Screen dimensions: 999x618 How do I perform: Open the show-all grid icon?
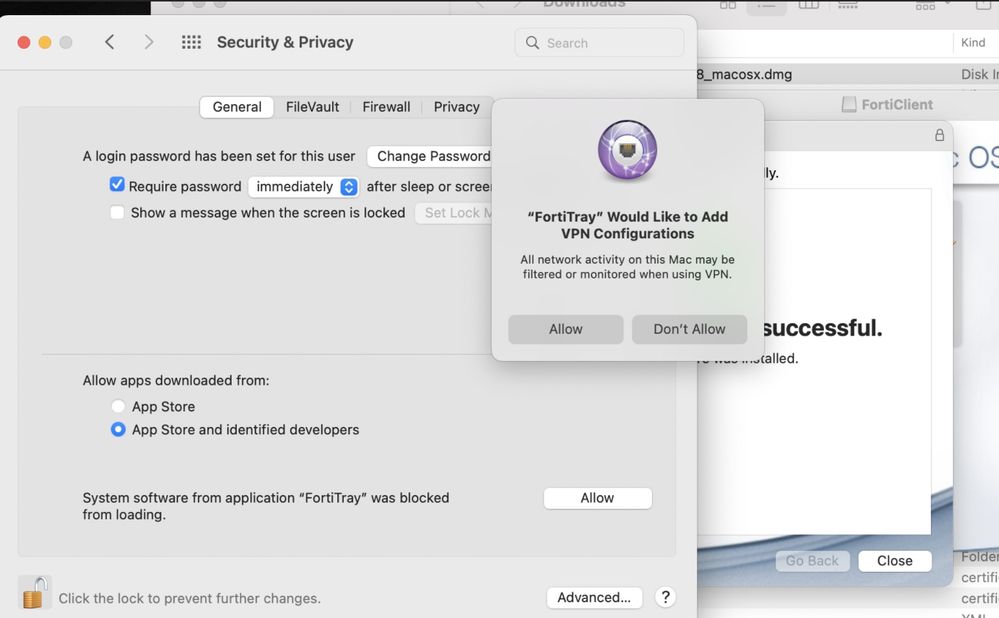click(x=191, y=42)
